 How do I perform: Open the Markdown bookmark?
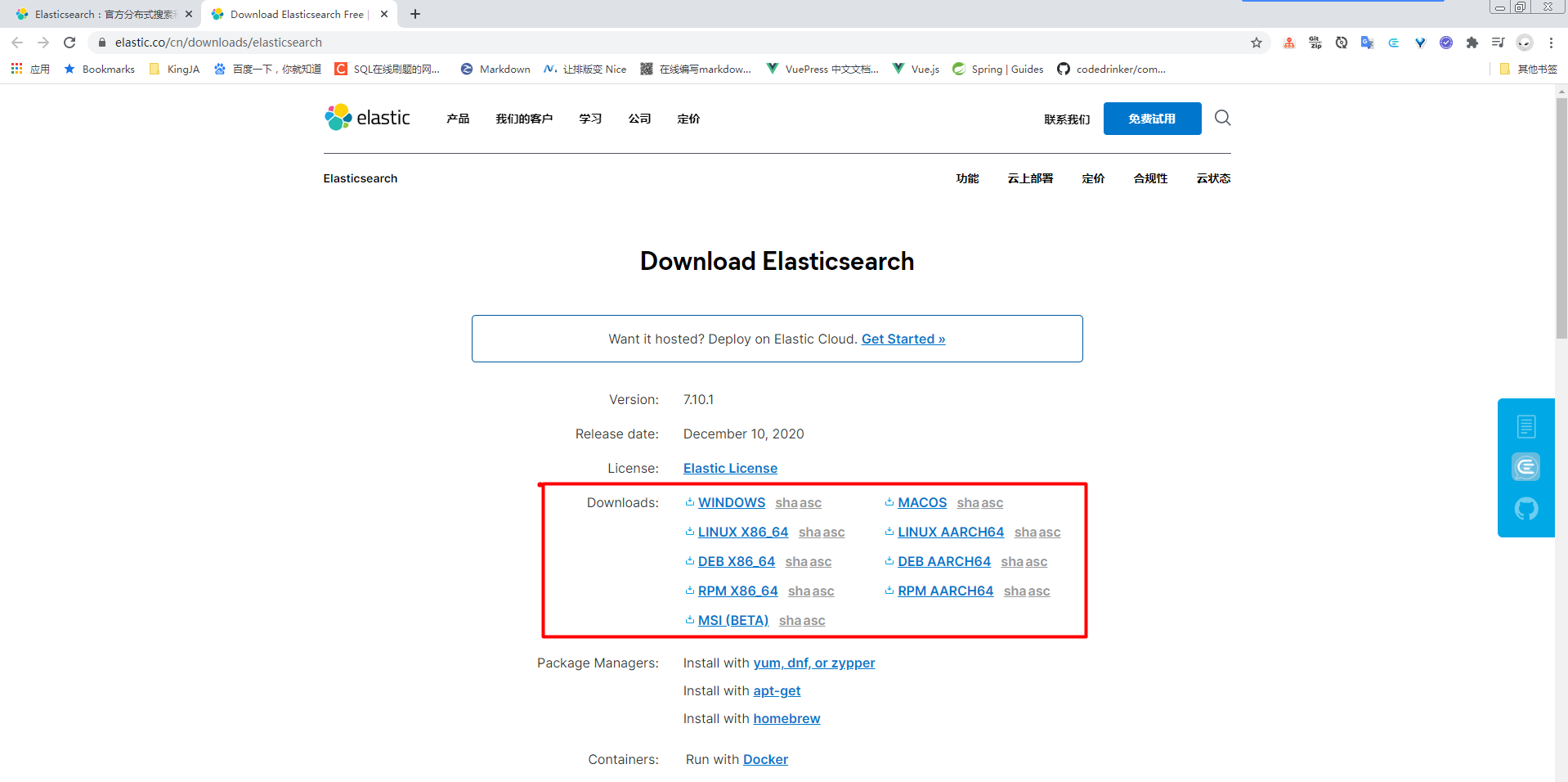click(495, 70)
